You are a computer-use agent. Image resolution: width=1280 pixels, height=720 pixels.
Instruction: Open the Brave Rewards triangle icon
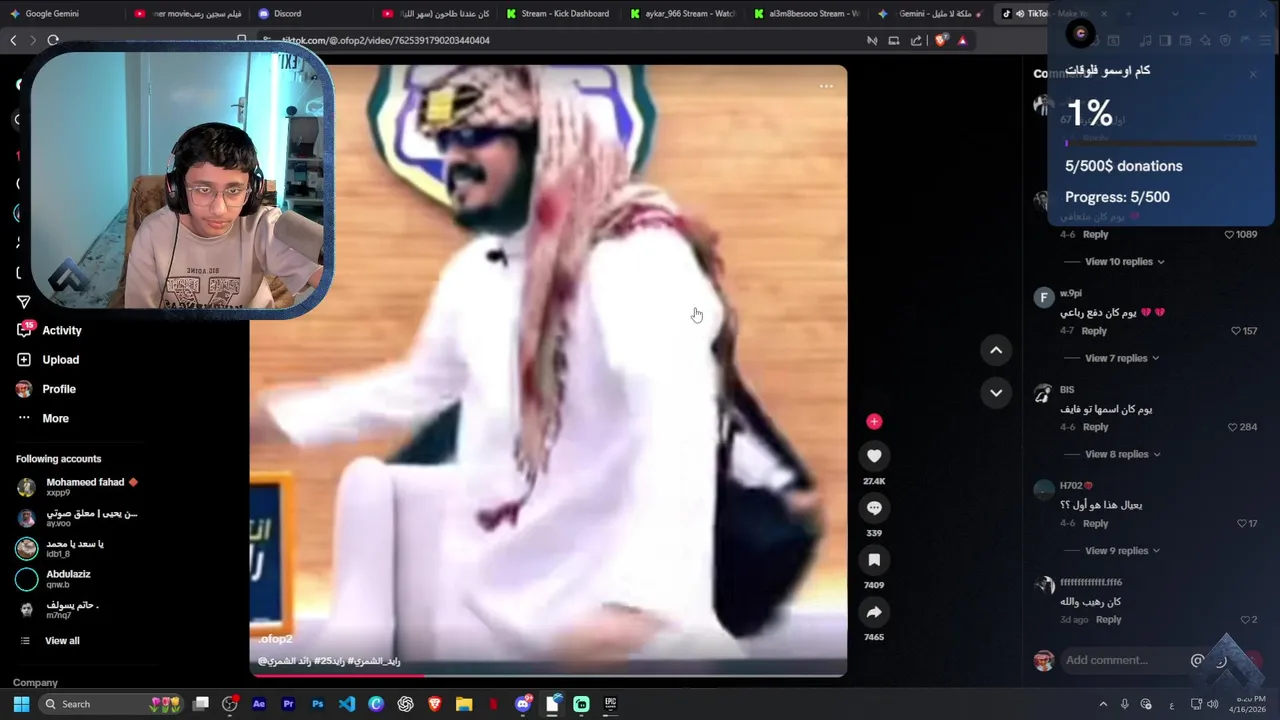(x=962, y=40)
